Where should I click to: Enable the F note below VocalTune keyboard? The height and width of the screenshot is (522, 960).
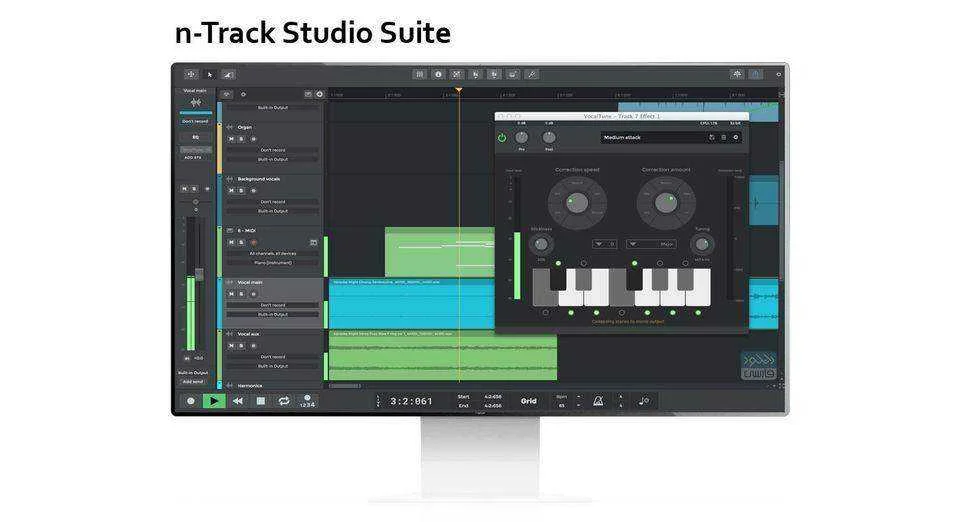pos(622,313)
